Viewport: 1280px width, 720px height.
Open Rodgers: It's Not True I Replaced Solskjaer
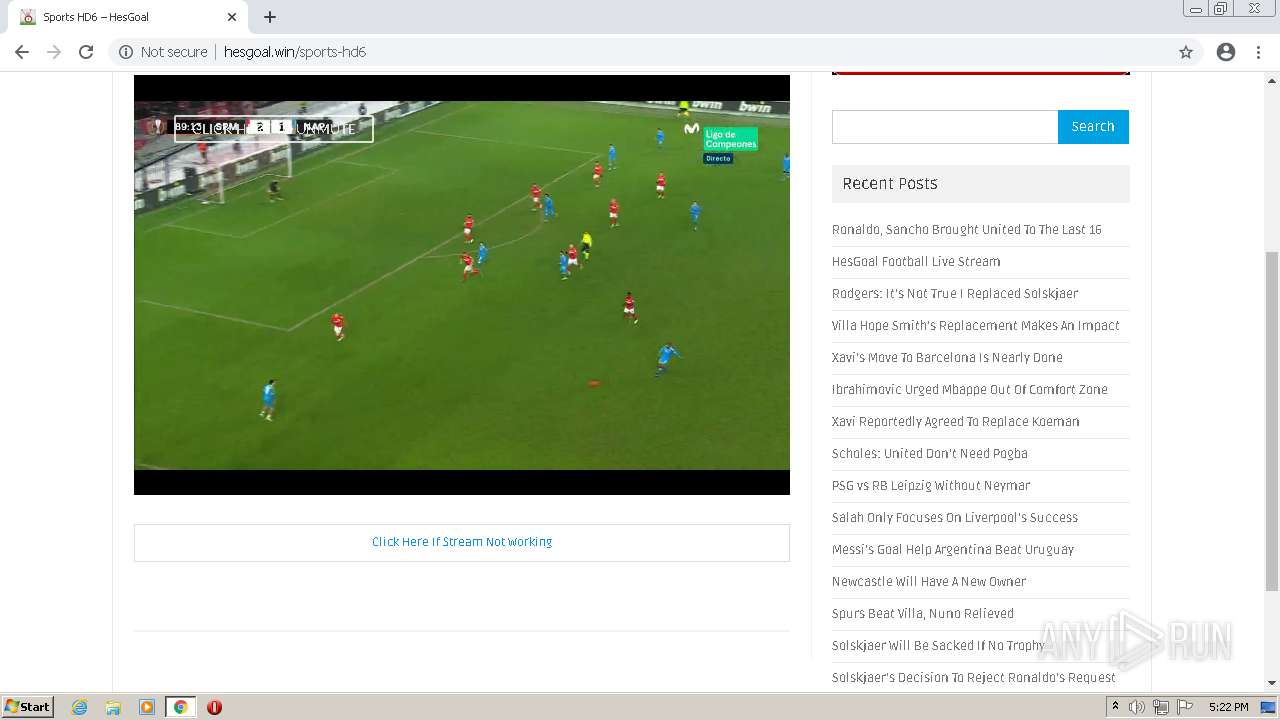click(x=955, y=294)
